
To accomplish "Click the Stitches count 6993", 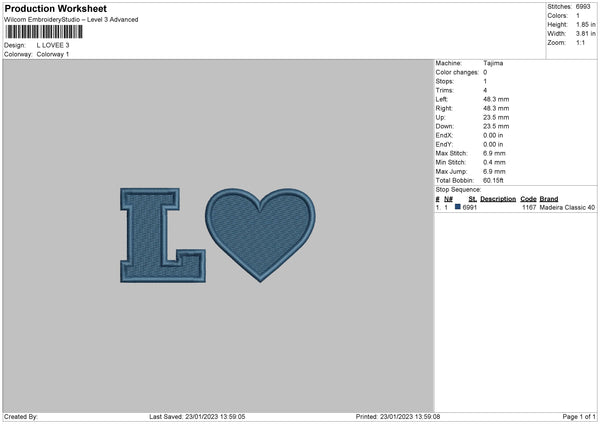I will pyautogui.click(x=583, y=7).
